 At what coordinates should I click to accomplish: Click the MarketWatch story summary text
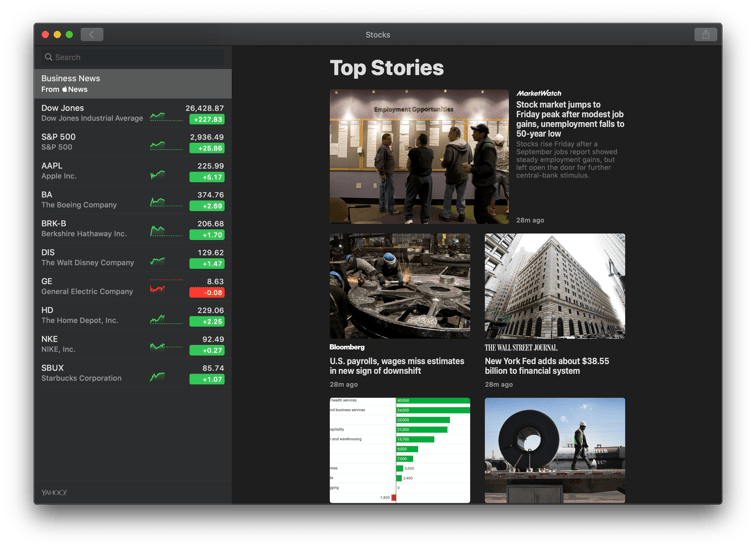[567, 160]
